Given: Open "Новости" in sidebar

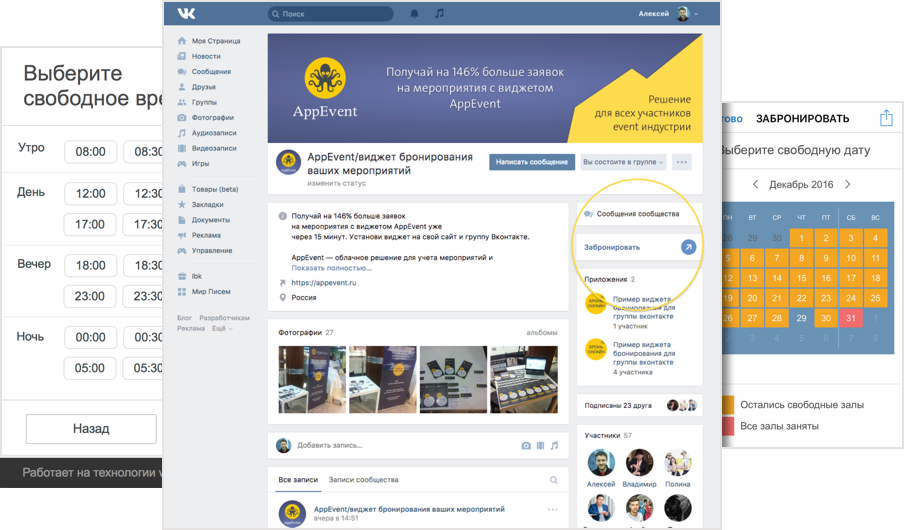Looking at the screenshot, I should (x=206, y=57).
